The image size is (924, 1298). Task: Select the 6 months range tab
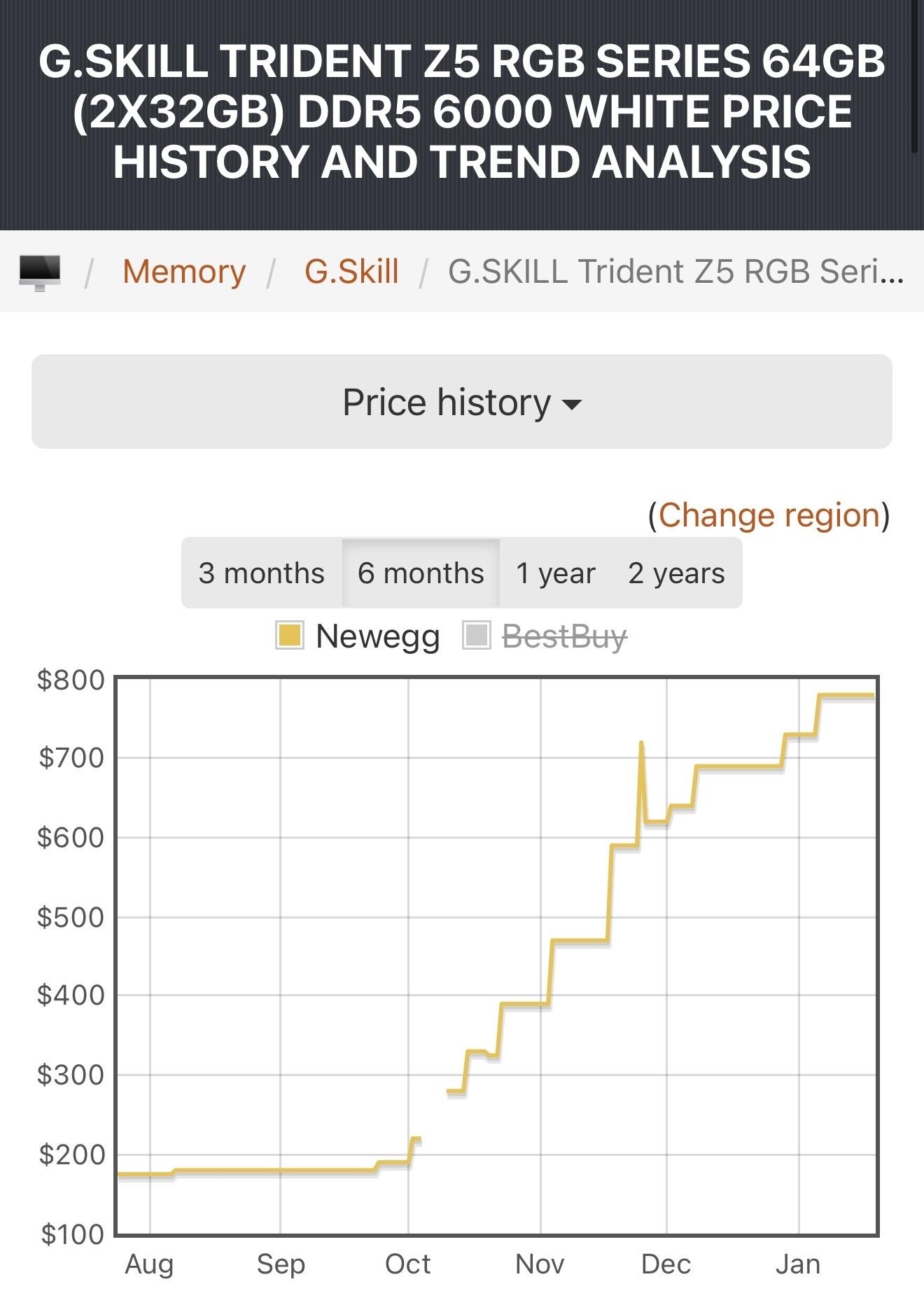(x=421, y=573)
